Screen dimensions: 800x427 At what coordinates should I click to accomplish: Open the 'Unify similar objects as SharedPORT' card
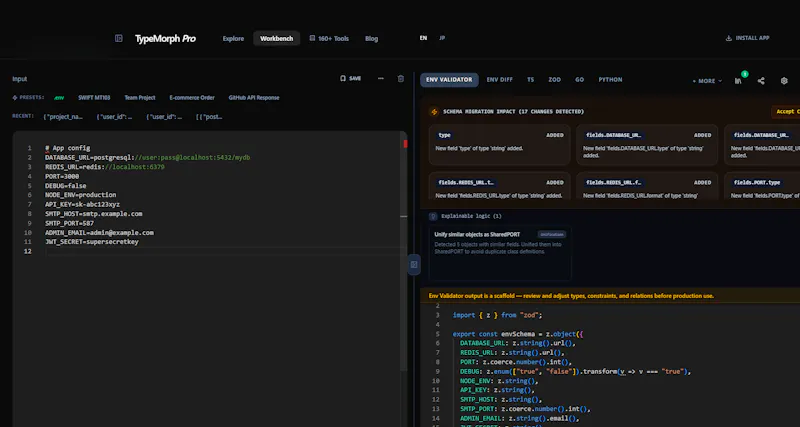coord(500,253)
